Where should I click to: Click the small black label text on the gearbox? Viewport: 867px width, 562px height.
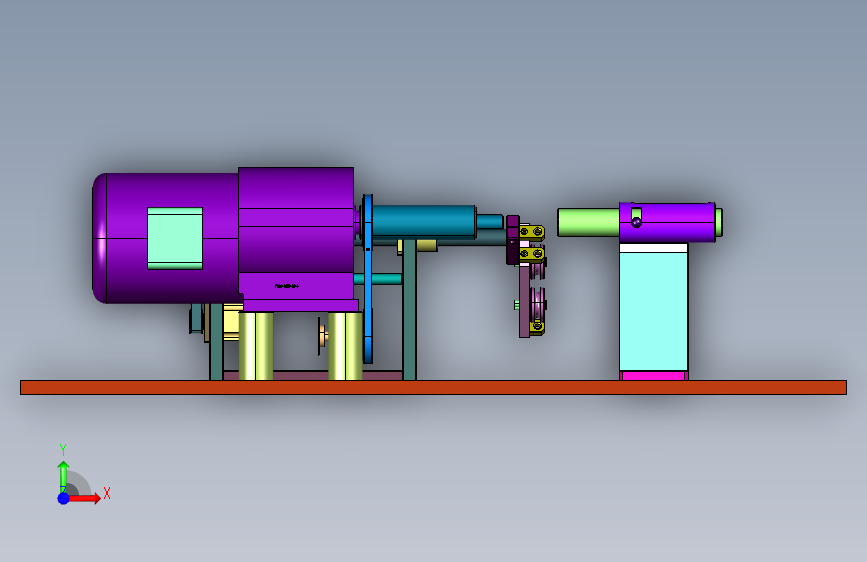point(286,286)
